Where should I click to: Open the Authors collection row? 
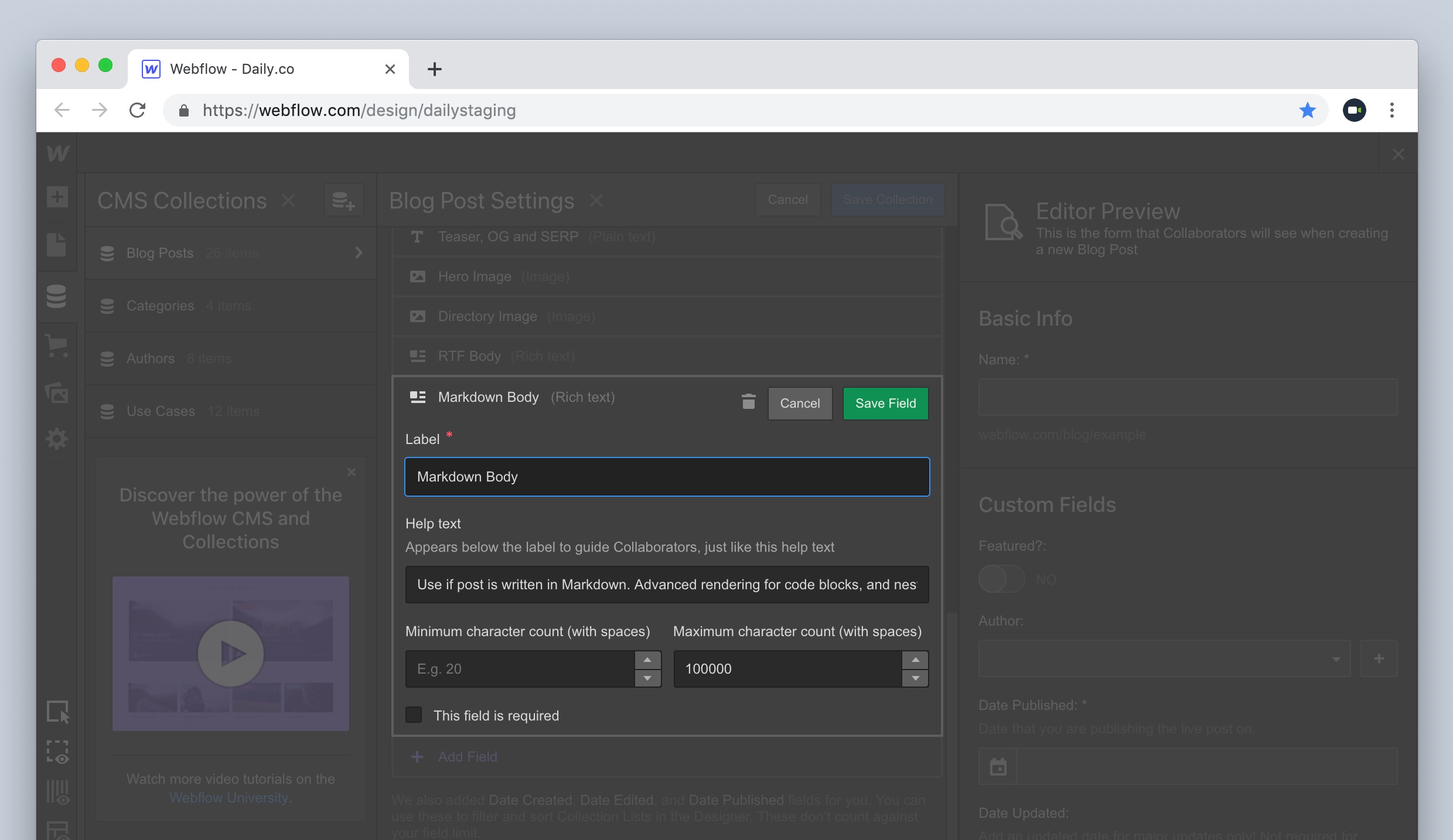point(231,358)
